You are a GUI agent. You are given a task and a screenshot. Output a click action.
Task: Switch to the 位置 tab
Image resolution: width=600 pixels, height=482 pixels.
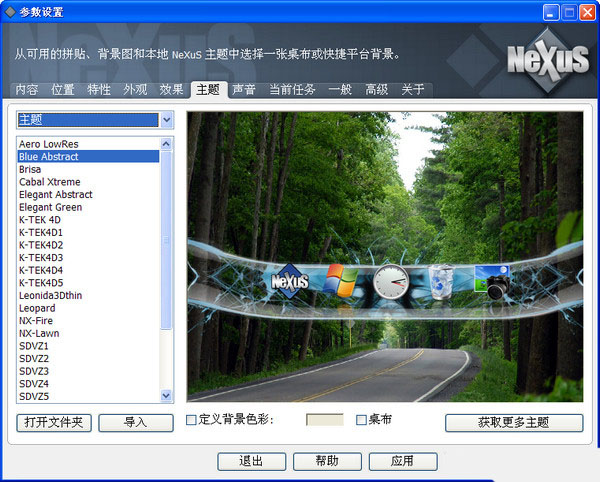tap(63, 90)
